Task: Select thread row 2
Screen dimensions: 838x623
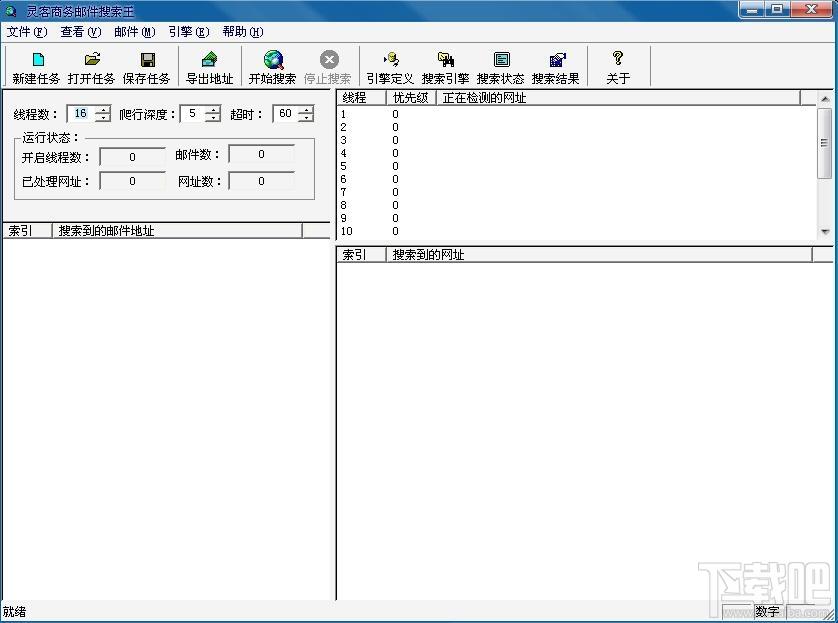Action: pyautogui.click(x=577, y=127)
